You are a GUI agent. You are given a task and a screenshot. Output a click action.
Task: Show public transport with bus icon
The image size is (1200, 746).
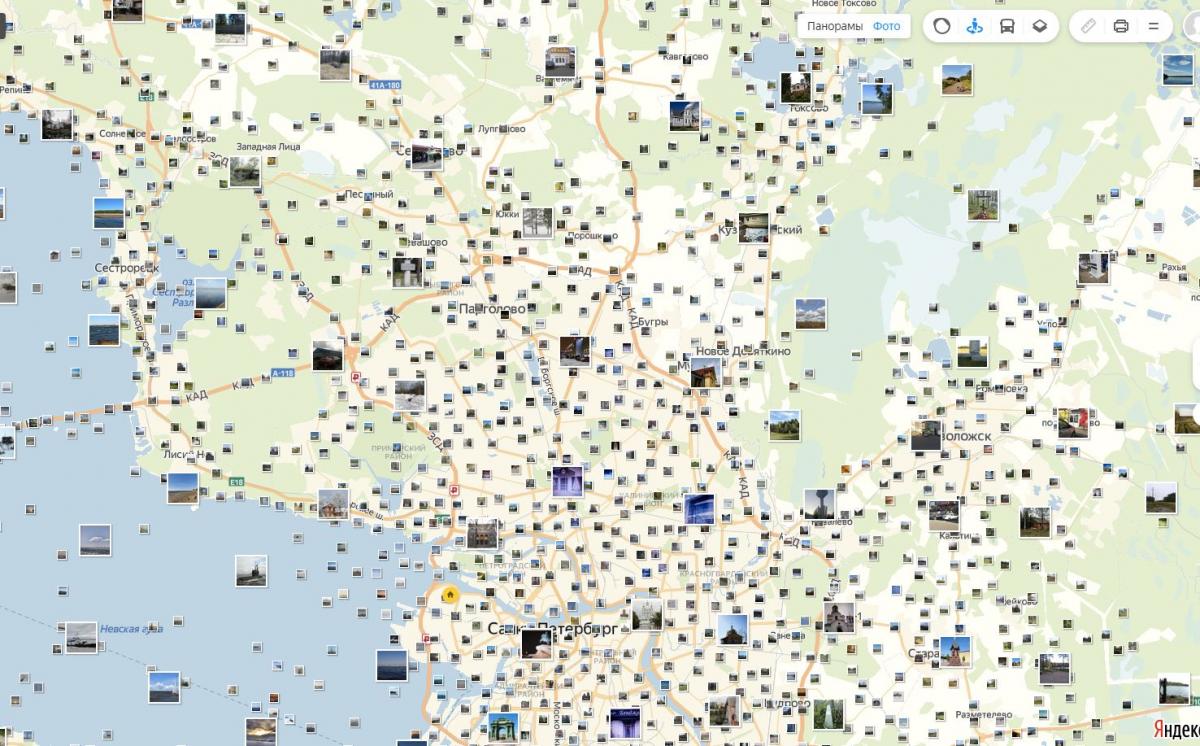1007,26
